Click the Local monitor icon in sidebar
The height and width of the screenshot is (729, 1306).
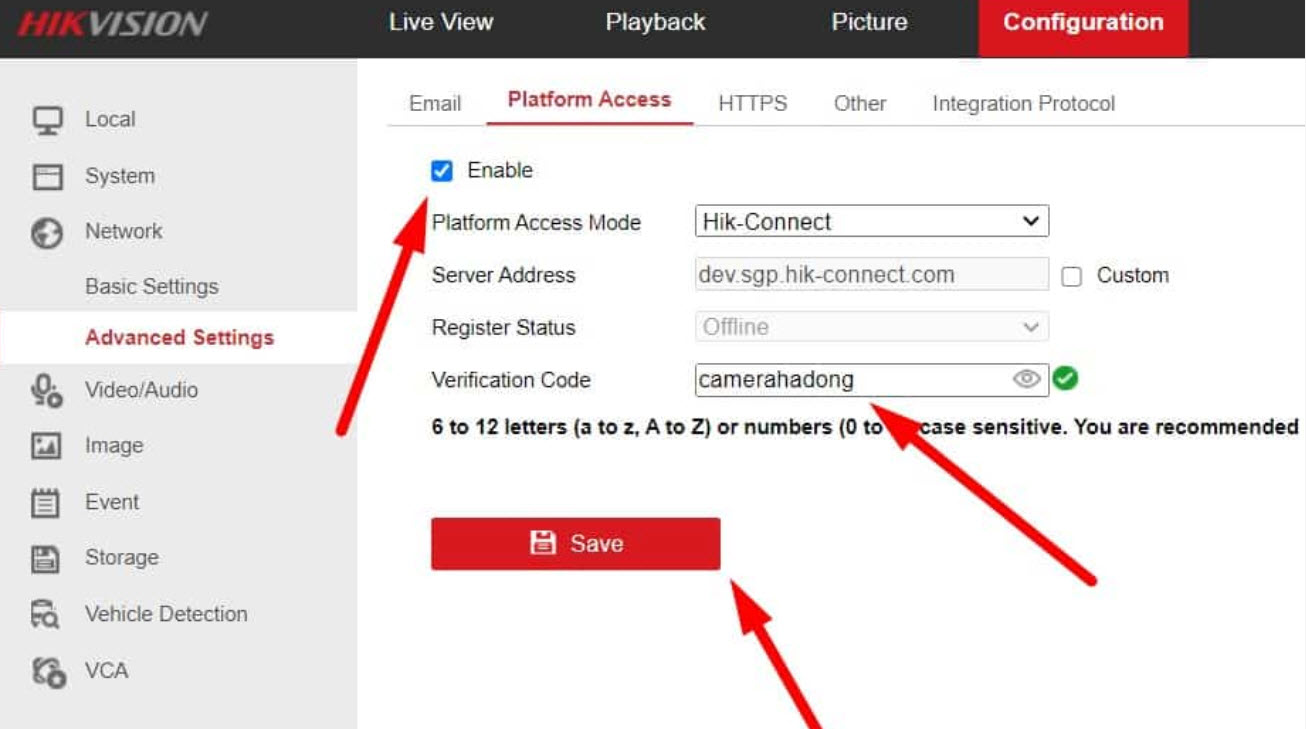click(x=47, y=120)
